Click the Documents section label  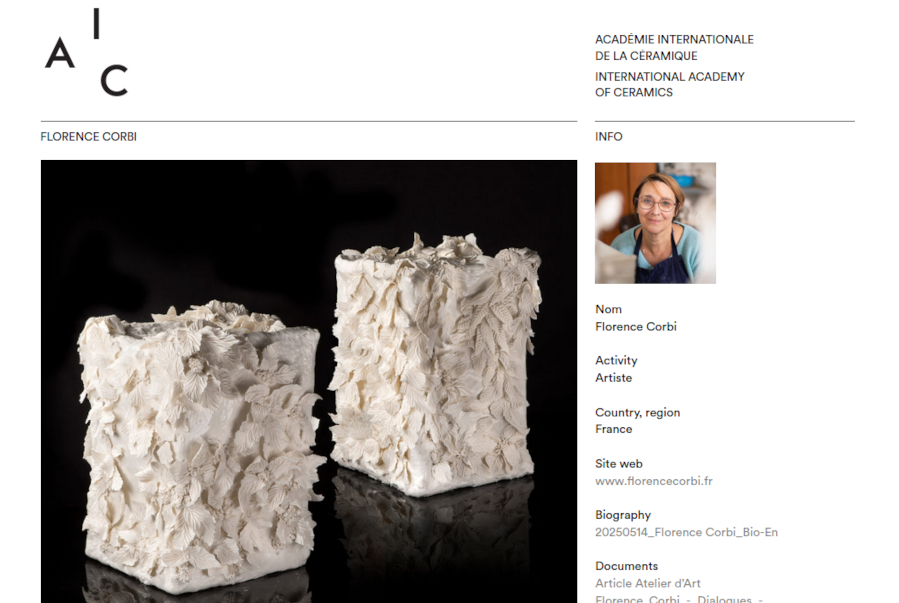click(627, 566)
